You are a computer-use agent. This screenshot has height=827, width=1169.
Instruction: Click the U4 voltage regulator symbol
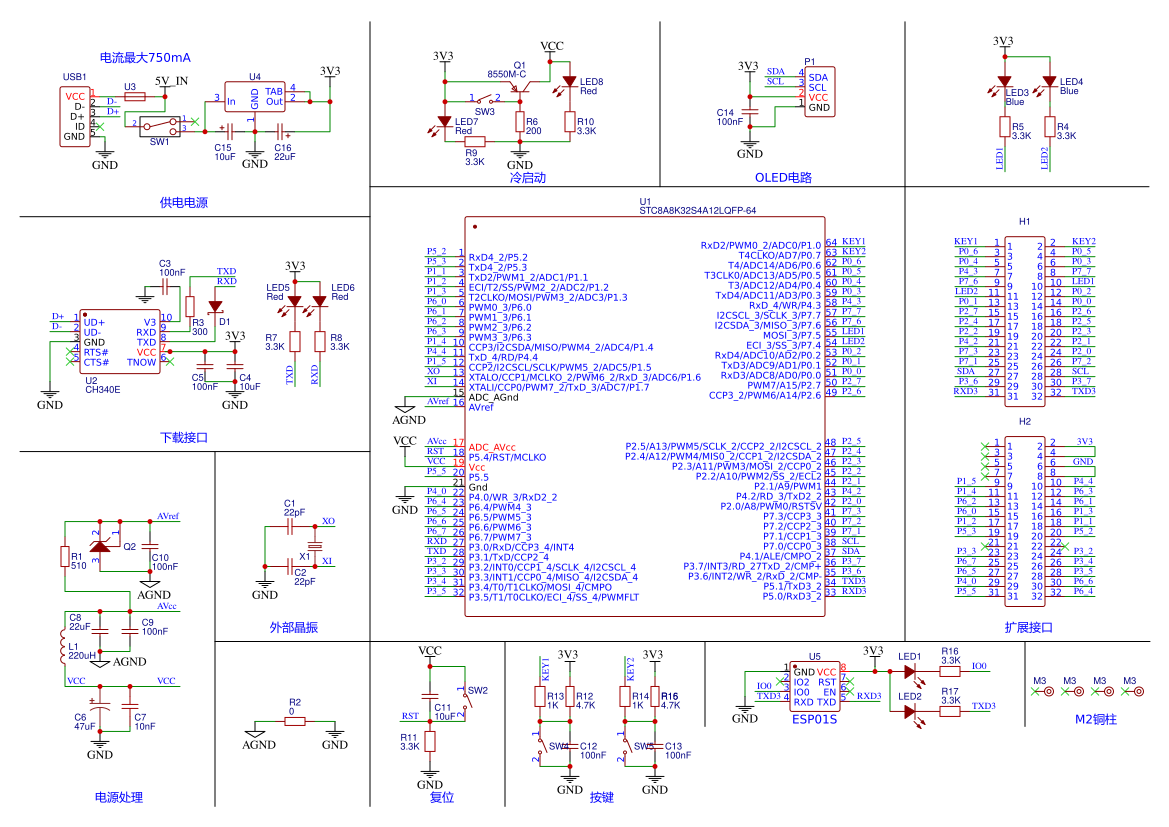click(x=255, y=97)
